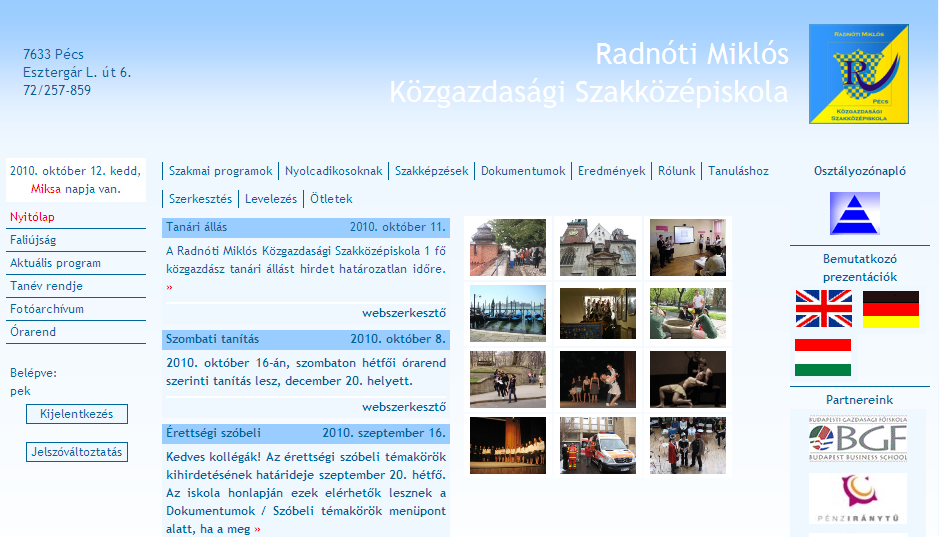Select the Dokumentumok menu item
The width and height of the screenshot is (939, 537).
click(523, 171)
